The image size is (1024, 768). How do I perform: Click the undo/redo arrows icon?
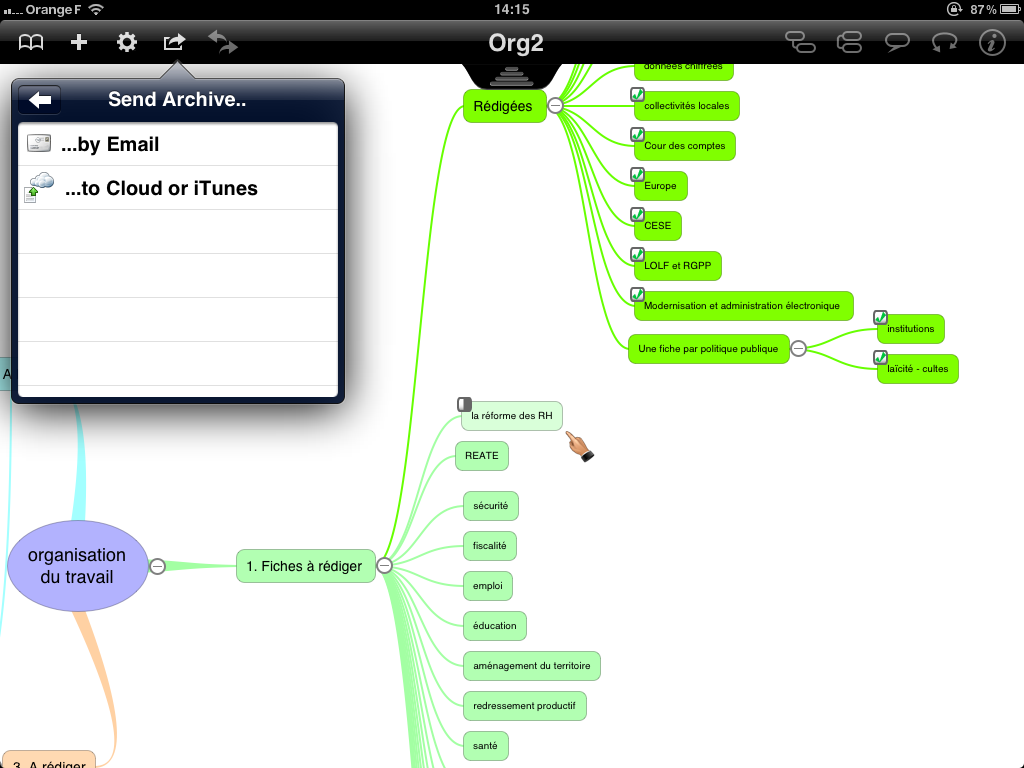tap(222, 42)
